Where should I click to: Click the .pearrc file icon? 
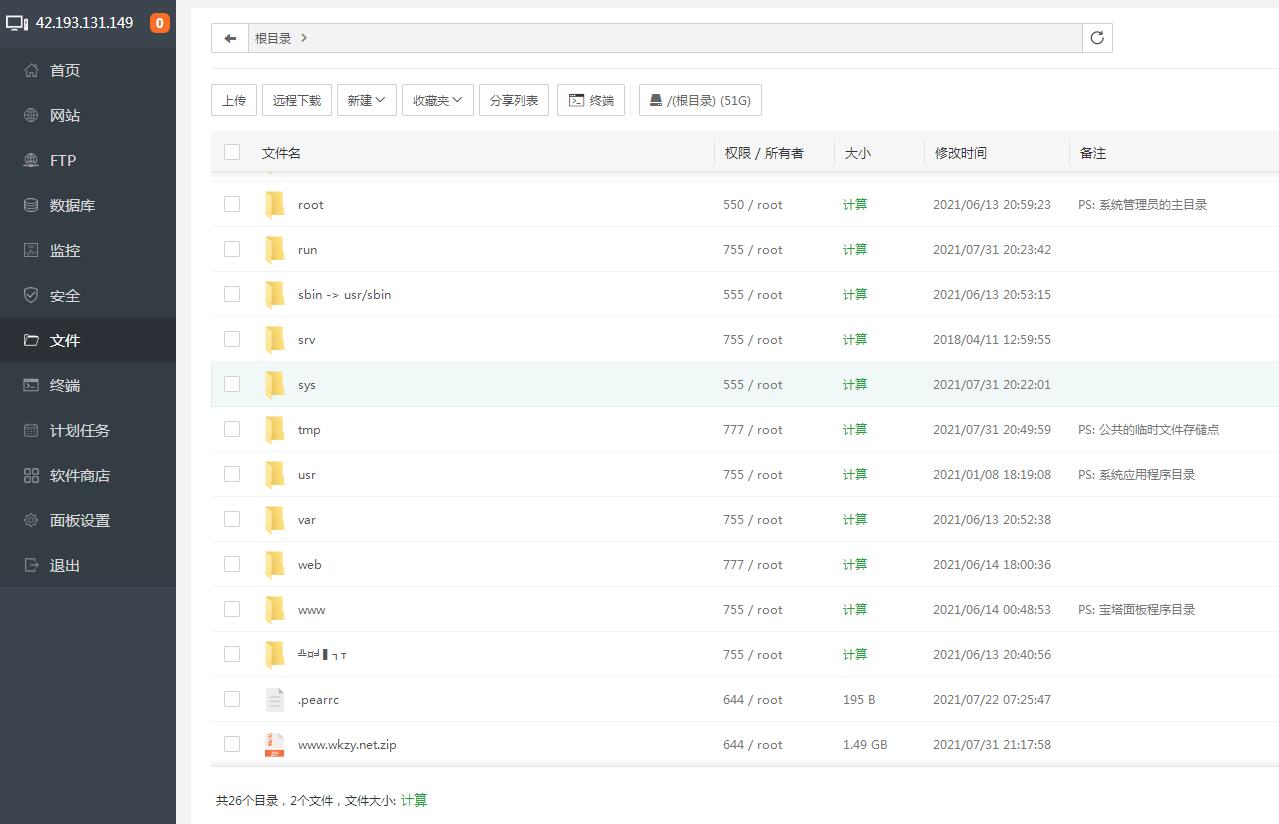275,700
